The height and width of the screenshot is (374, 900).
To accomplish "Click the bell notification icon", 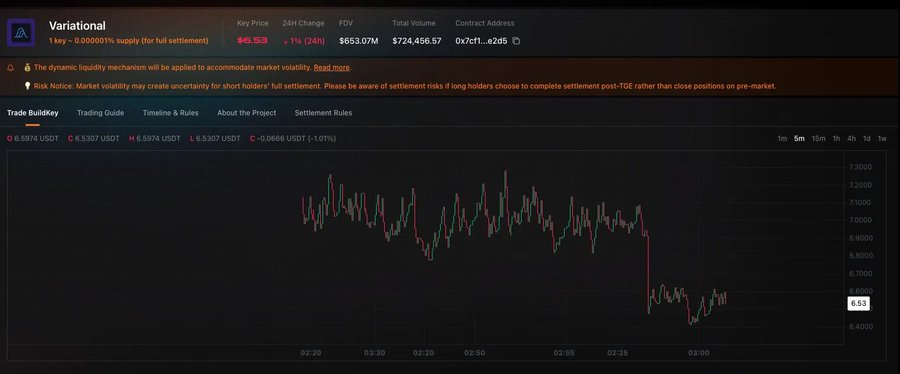I will [10, 68].
